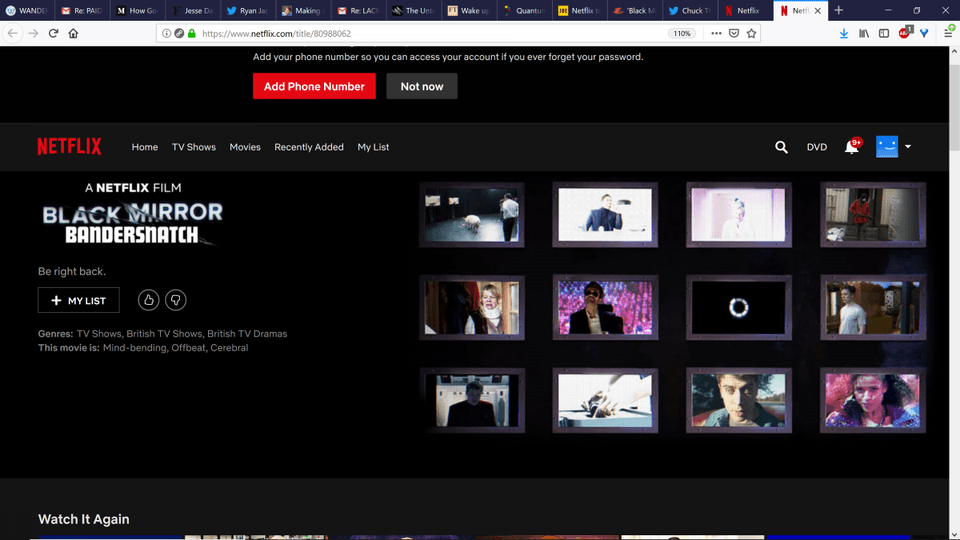Reload the page

(53, 34)
